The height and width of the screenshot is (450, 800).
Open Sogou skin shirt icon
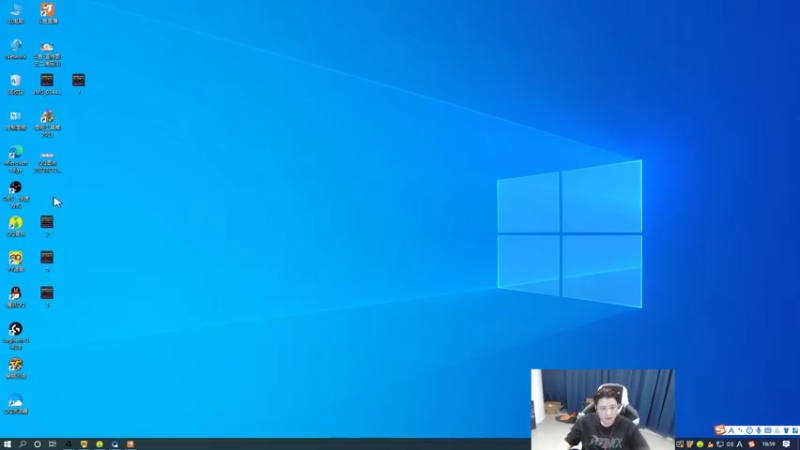coord(786,431)
